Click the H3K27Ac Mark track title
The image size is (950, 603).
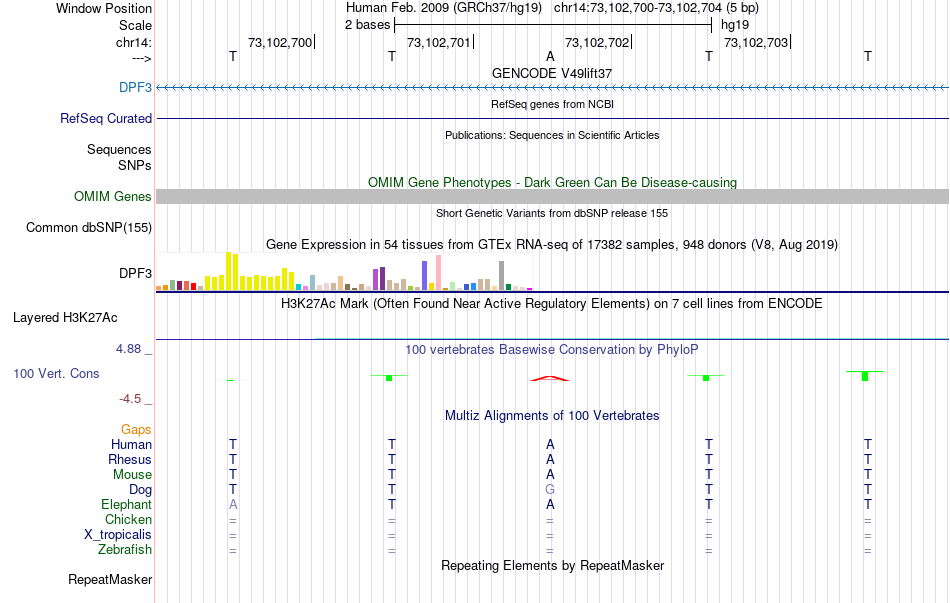click(552, 304)
